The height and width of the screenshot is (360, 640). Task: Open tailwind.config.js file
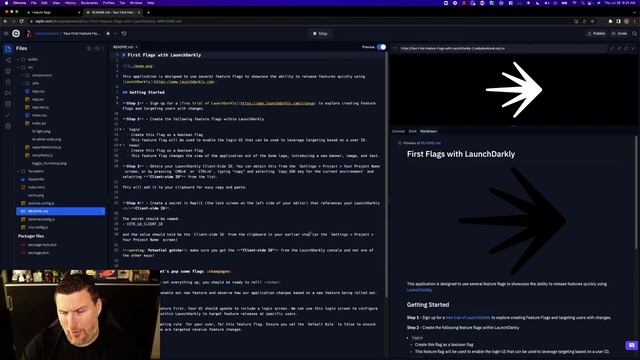(41, 219)
